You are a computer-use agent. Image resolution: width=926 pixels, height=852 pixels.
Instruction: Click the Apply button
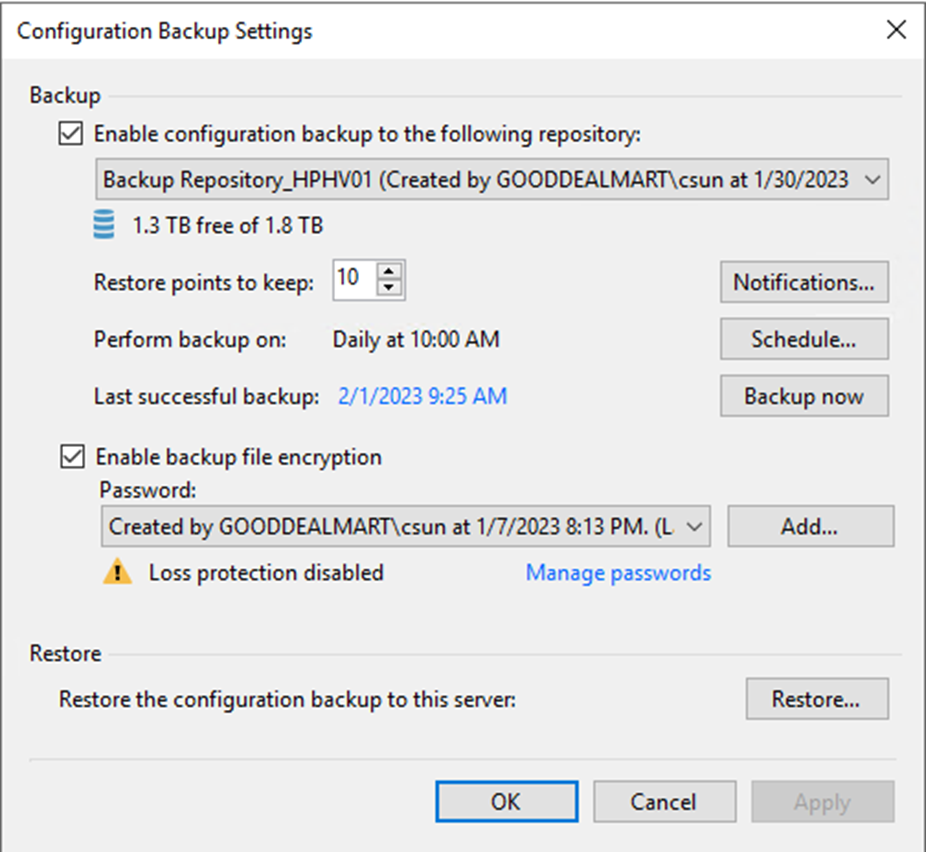822,801
